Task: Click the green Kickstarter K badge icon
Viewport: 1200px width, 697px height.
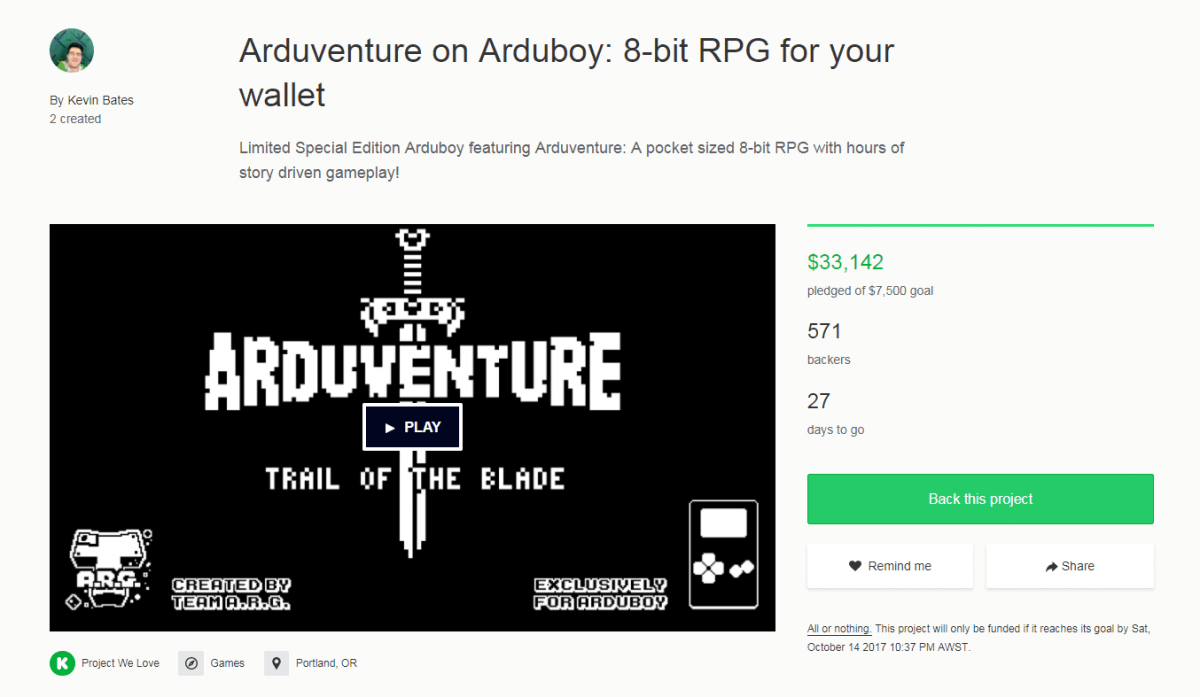Action: tap(62, 663)
